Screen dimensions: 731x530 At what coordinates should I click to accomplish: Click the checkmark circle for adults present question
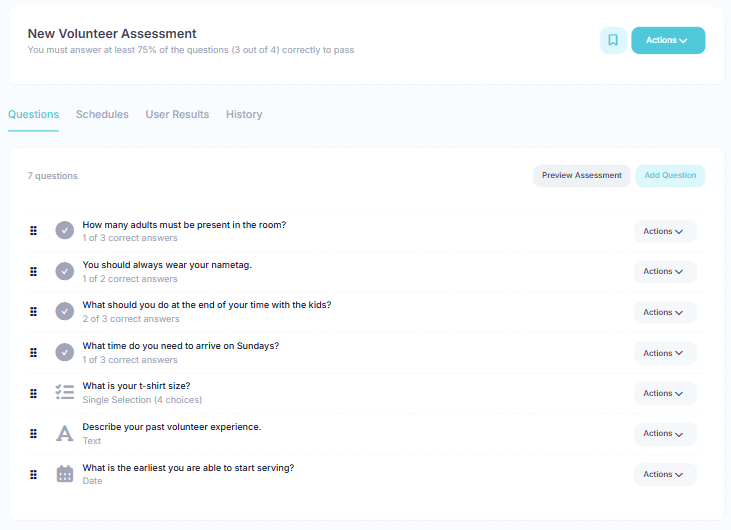(65, 231)
